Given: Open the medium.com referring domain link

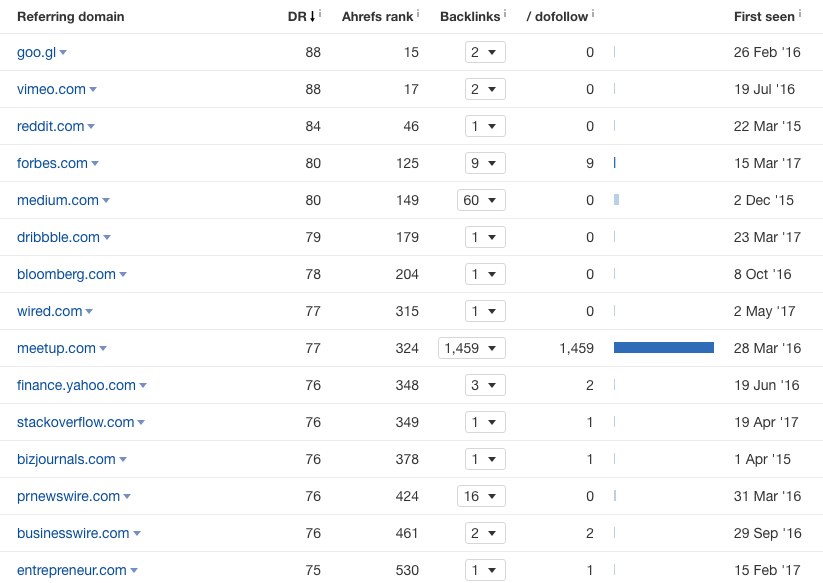Looking at the screenshot, I should tap(58, 200).
